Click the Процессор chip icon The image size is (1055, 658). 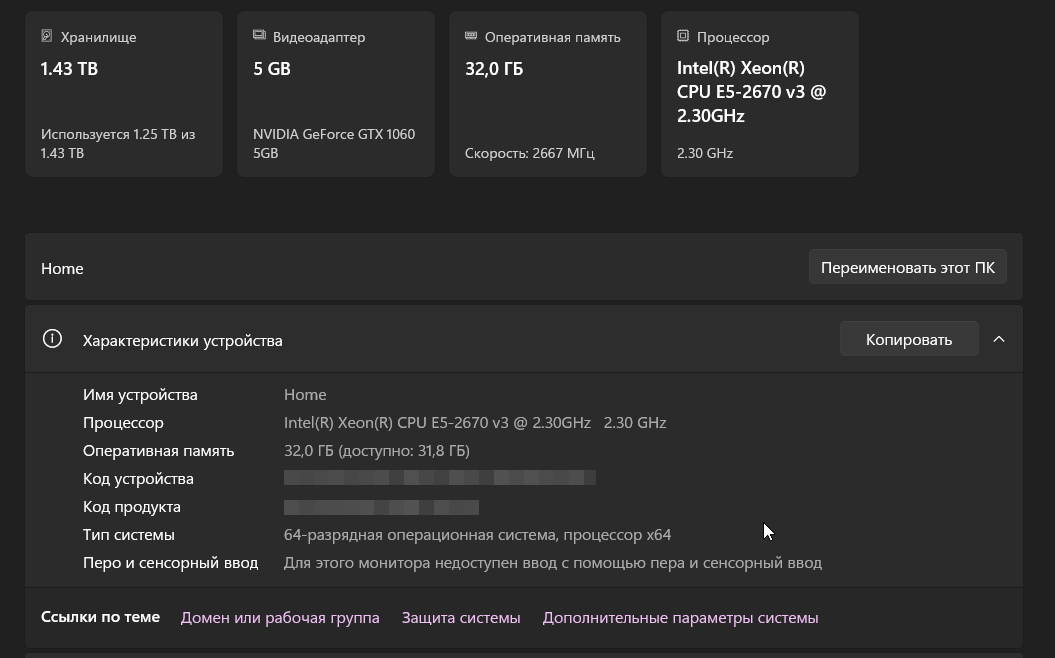(683, 36)
